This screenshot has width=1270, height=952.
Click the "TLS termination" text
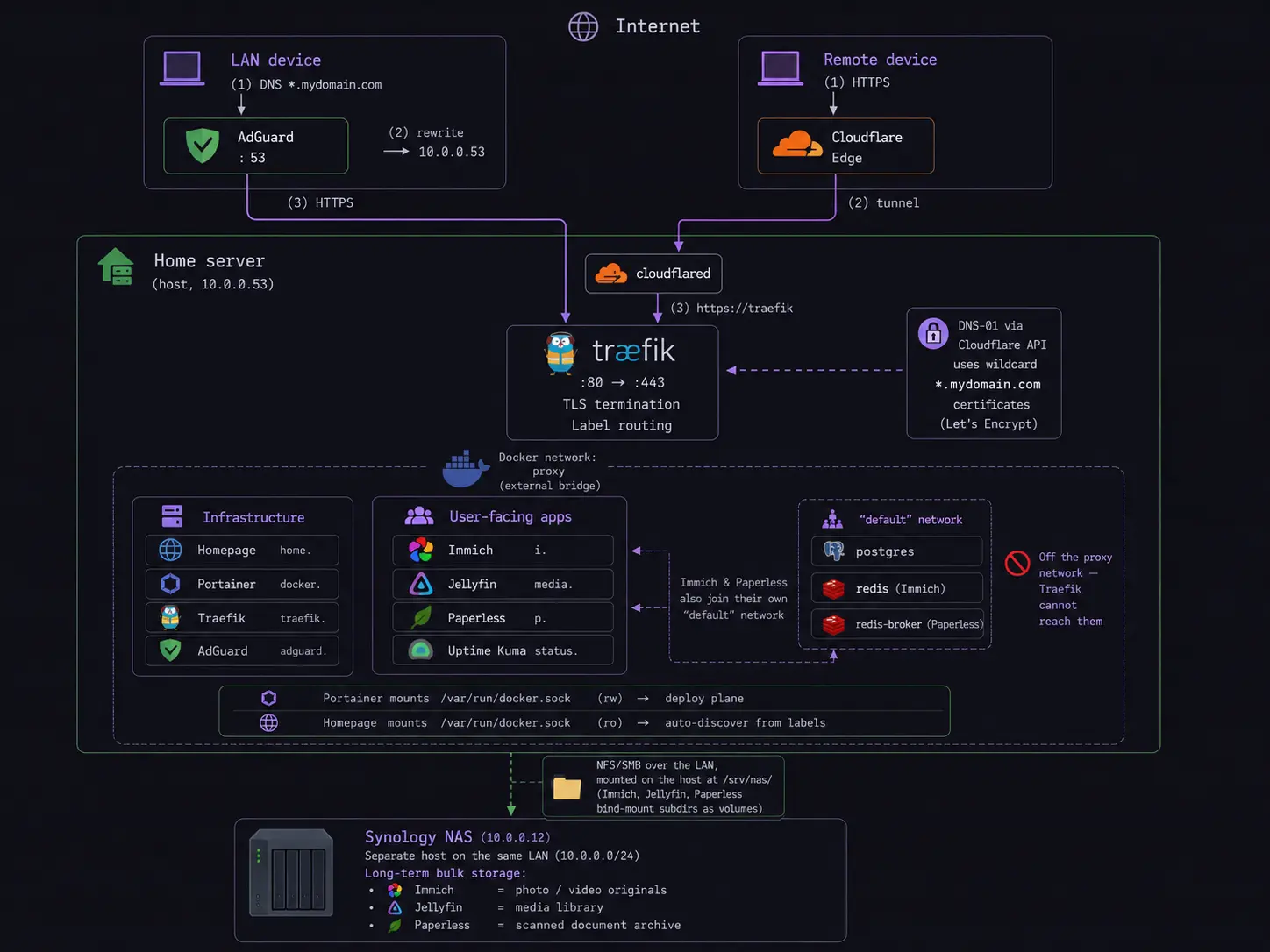tap(621, 404)
